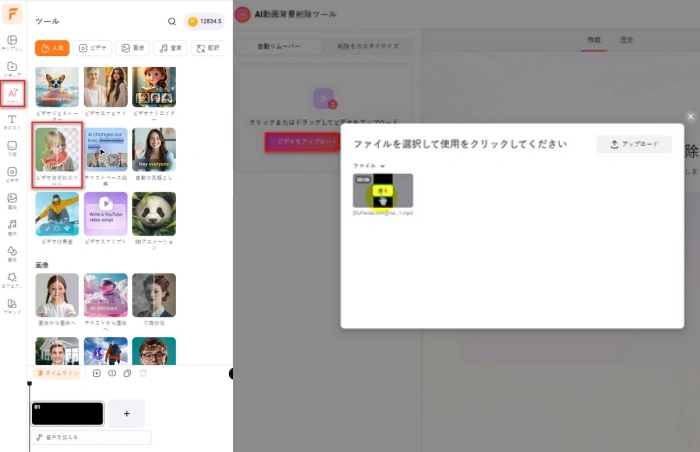Open the snowy mountain hiker tool

(106, 351)
